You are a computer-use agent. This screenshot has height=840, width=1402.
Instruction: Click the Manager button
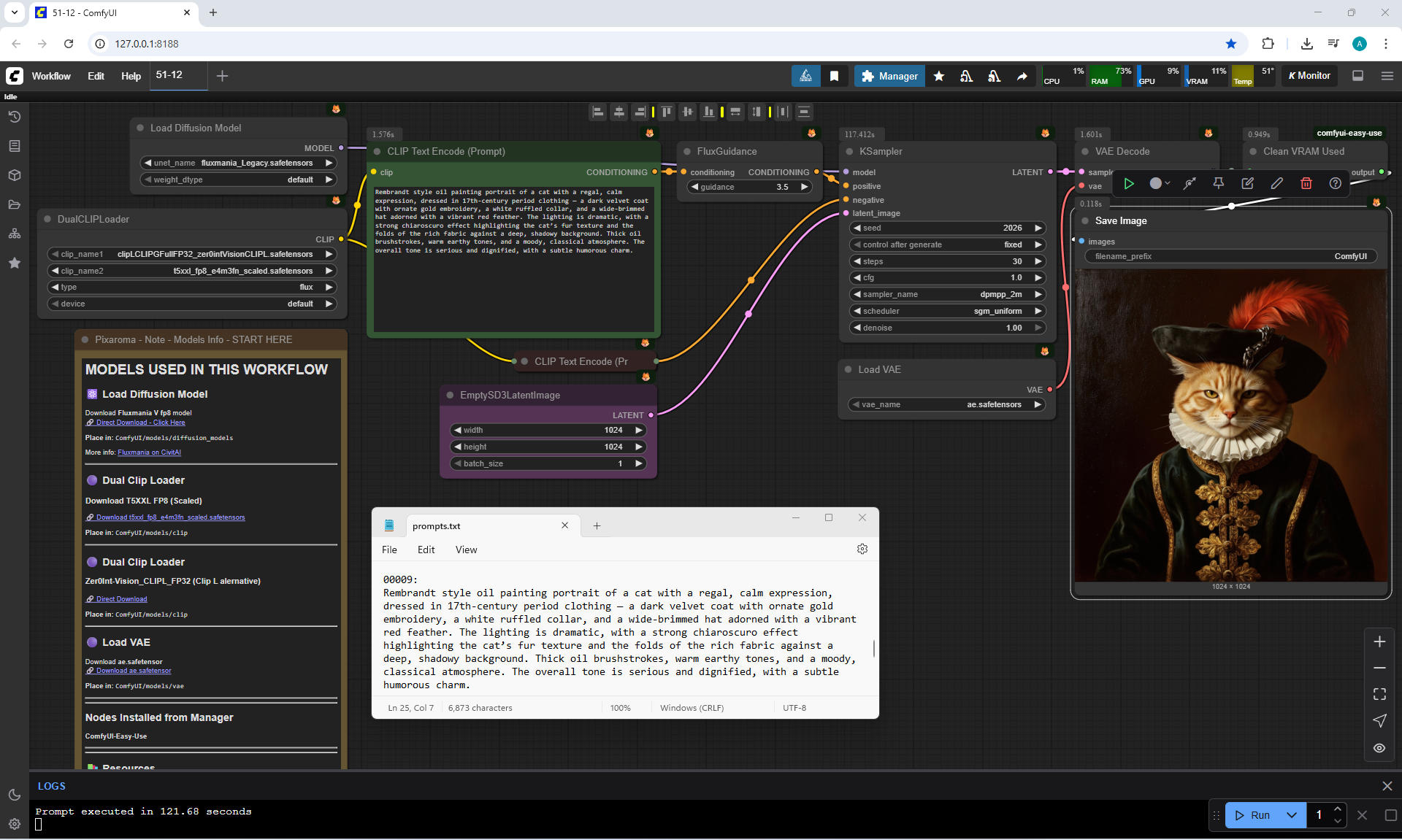[889, 76]
